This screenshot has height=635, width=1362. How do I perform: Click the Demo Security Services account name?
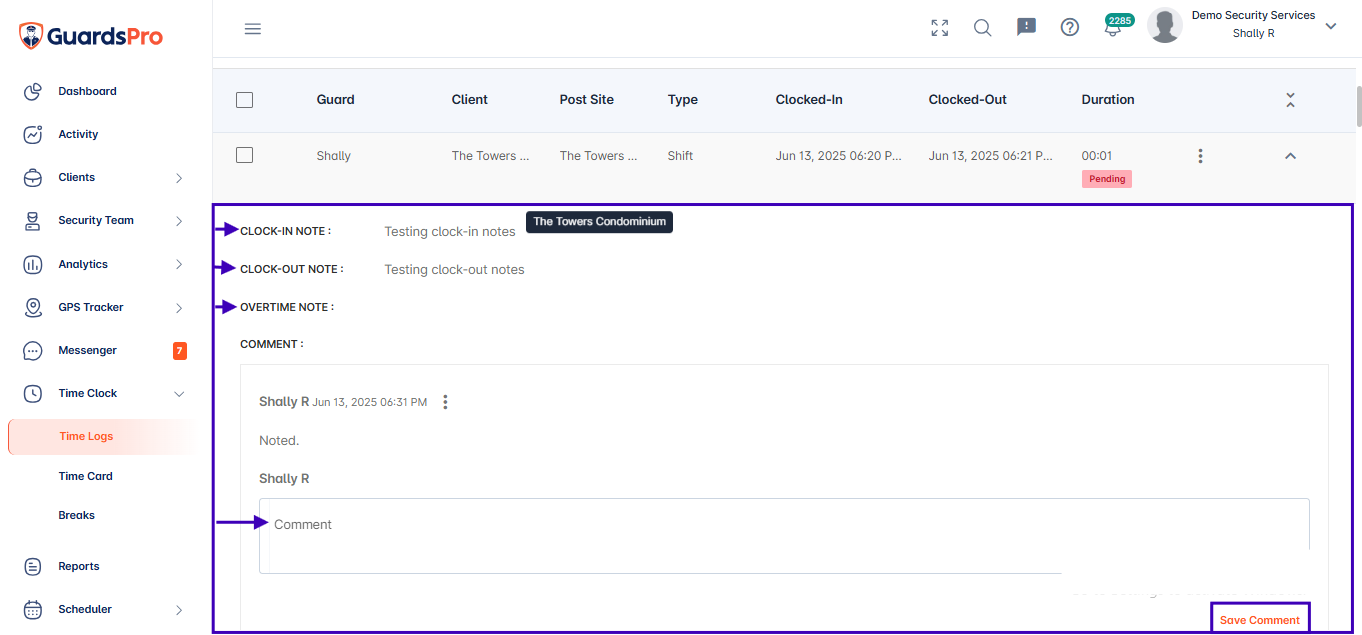click(x=1253, y=15)
